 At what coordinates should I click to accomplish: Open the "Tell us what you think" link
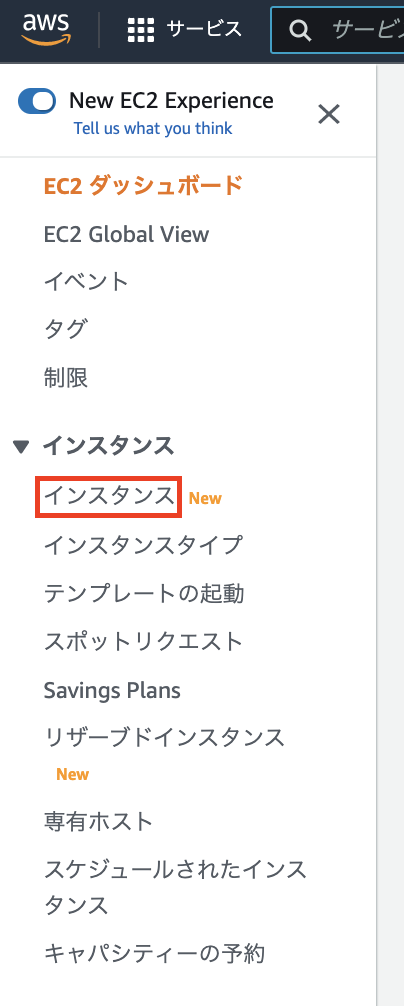click(153, 128)
